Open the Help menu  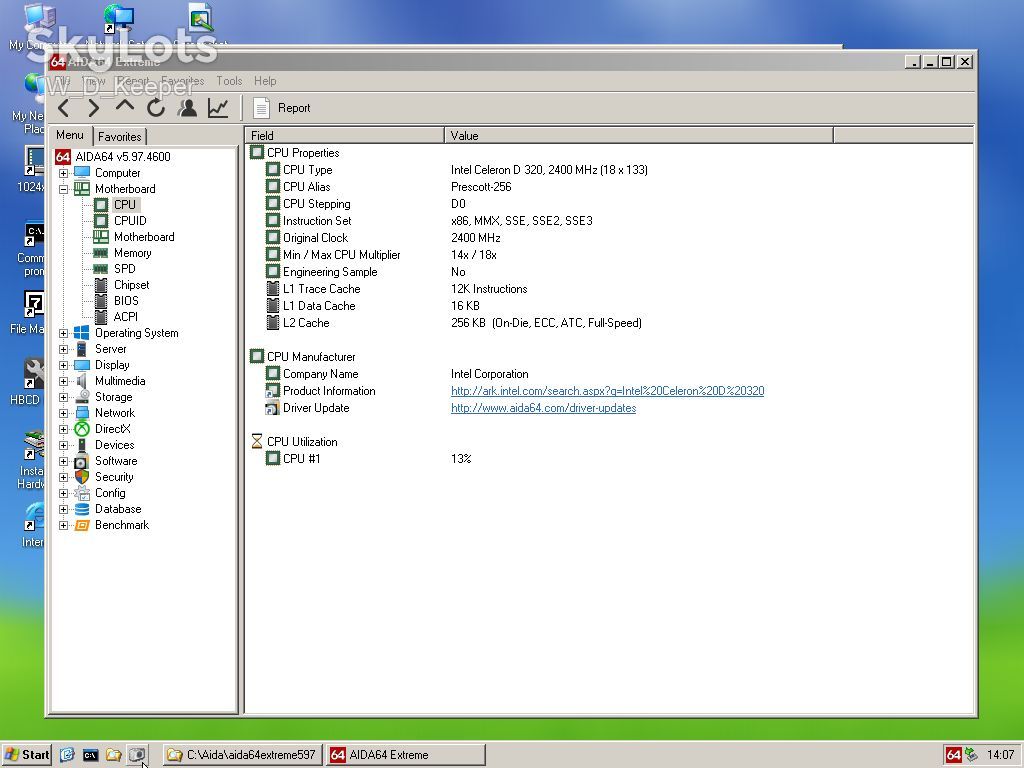265,81
